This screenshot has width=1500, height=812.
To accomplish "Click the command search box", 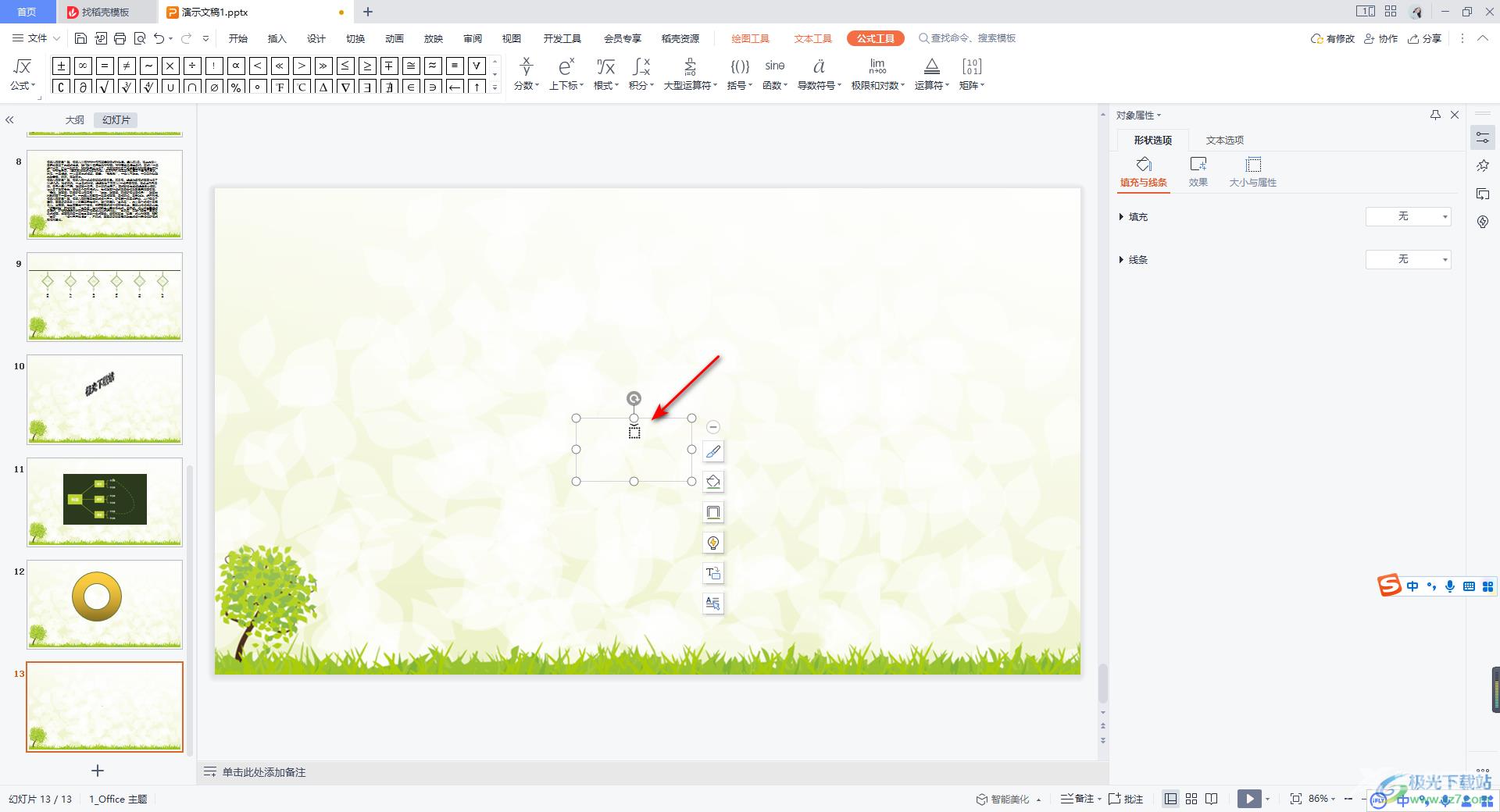I will tap(967, 38).
